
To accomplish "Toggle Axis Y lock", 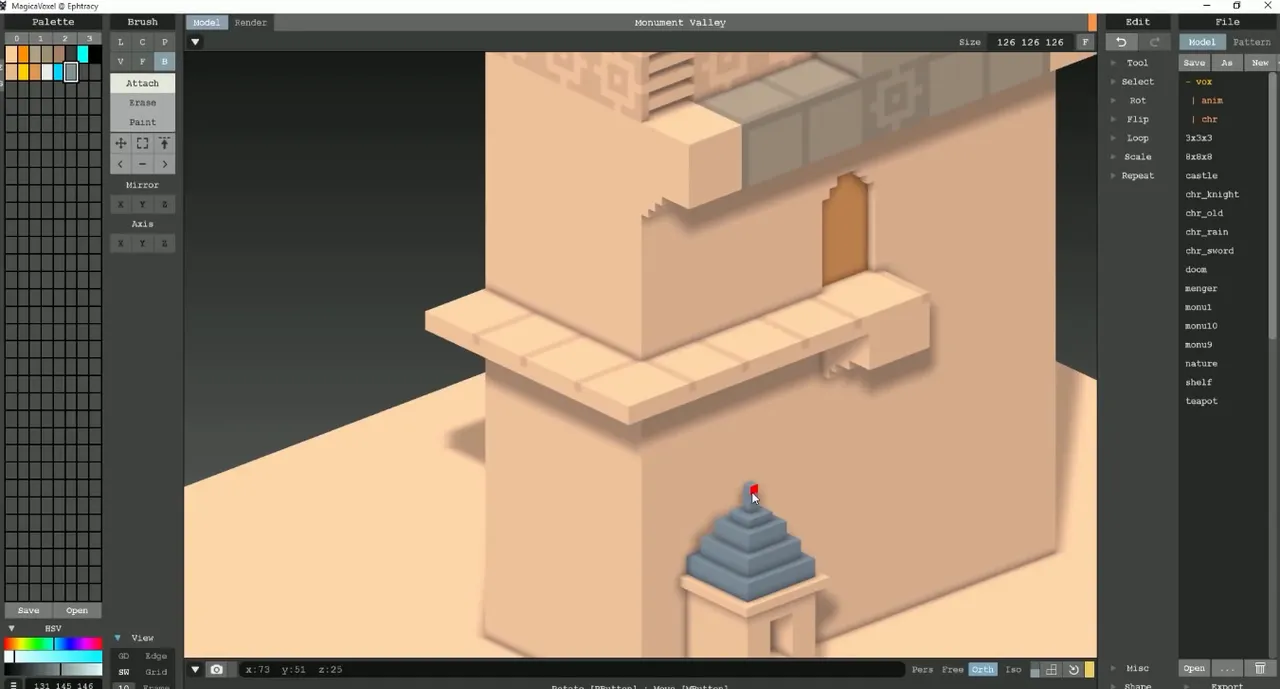I will point(142,243).
